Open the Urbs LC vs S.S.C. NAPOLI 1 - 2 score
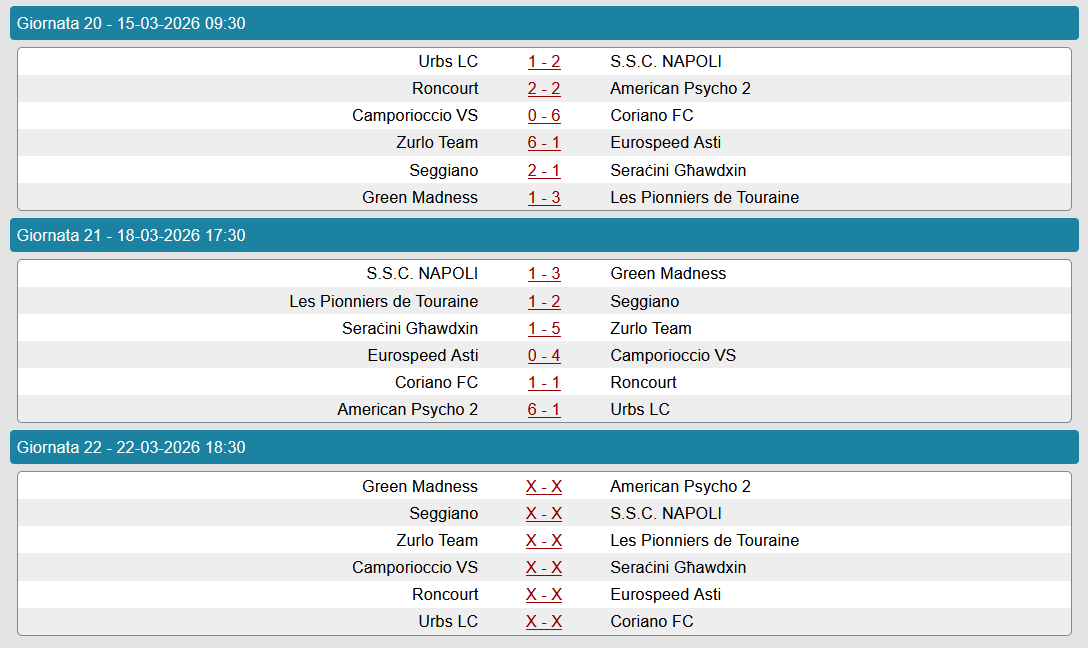1088x648 pixels. tap(544, 62)
